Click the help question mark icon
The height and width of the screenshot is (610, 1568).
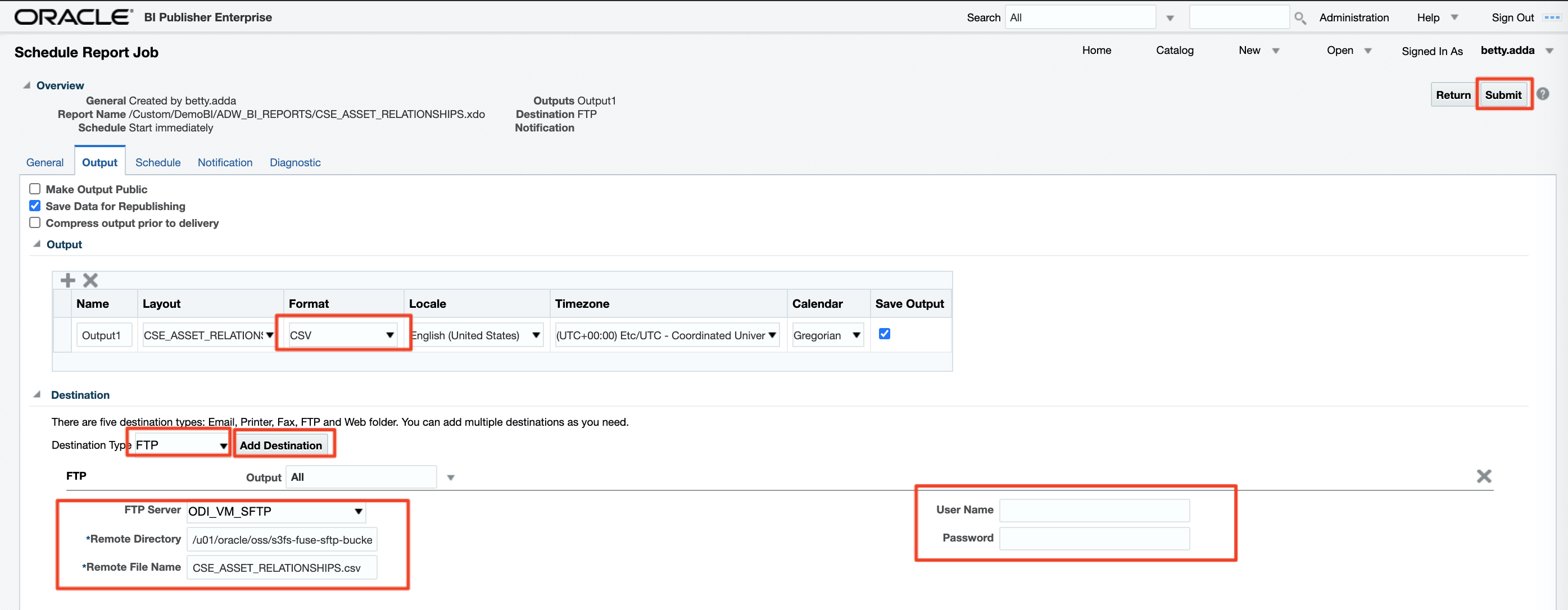pyautogui.click(x=1543, y=94)
